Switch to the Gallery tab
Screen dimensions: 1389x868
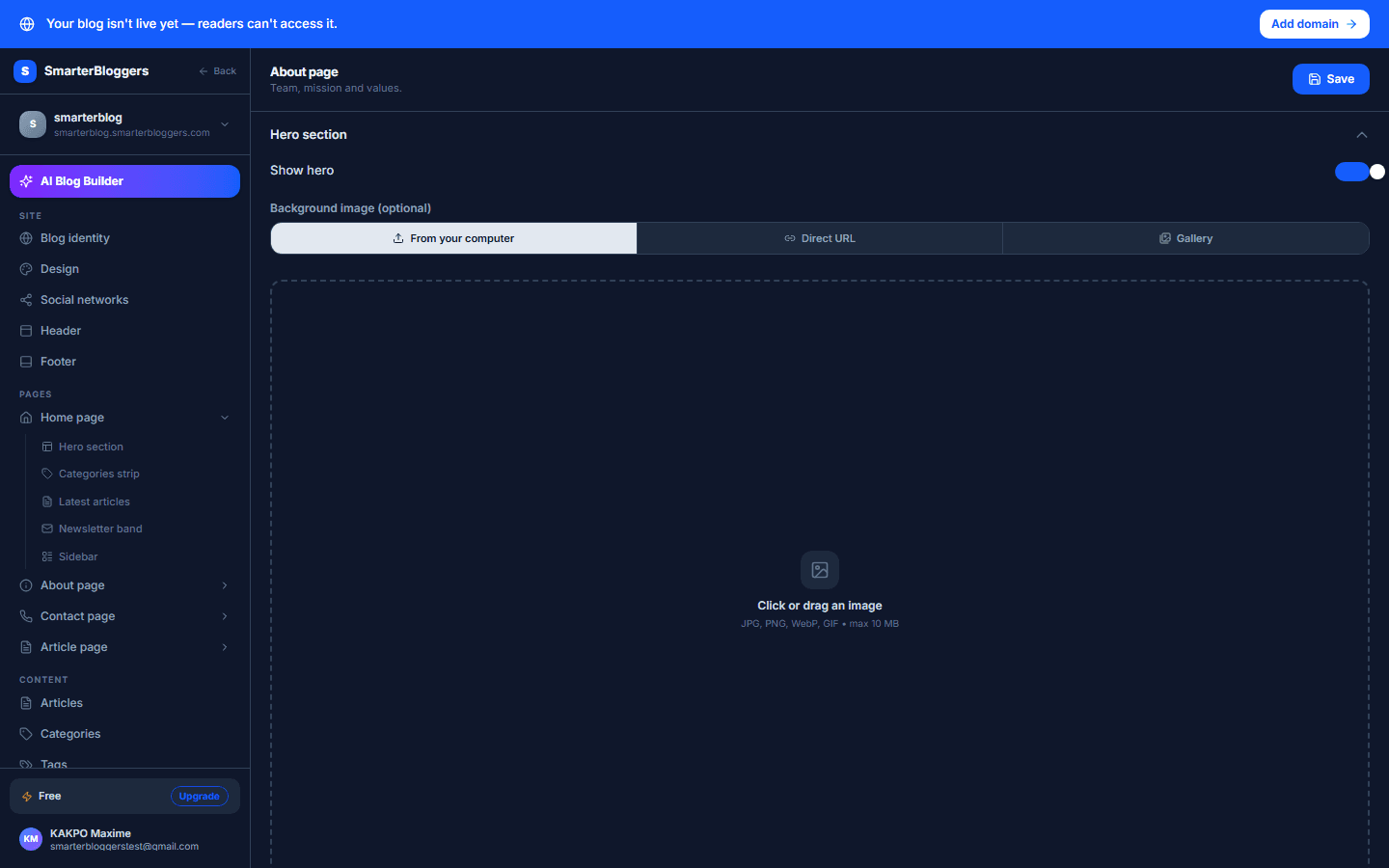click(x=1185, y=238)
